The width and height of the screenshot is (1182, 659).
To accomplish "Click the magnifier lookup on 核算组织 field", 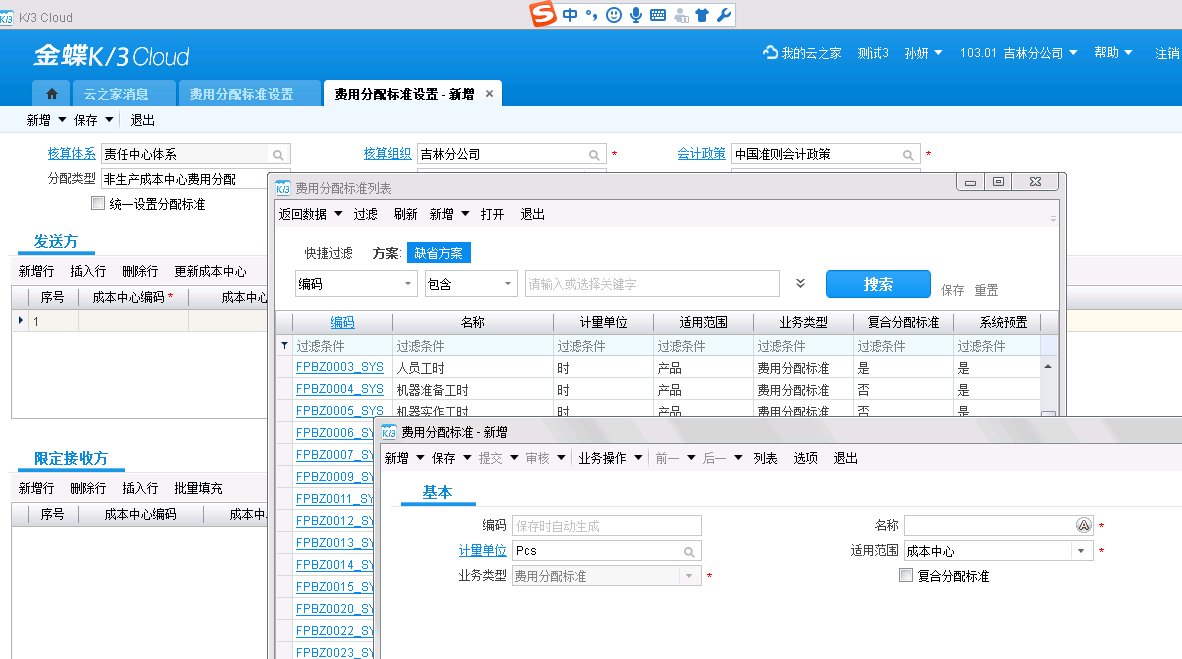I will [x=595, y=155].
